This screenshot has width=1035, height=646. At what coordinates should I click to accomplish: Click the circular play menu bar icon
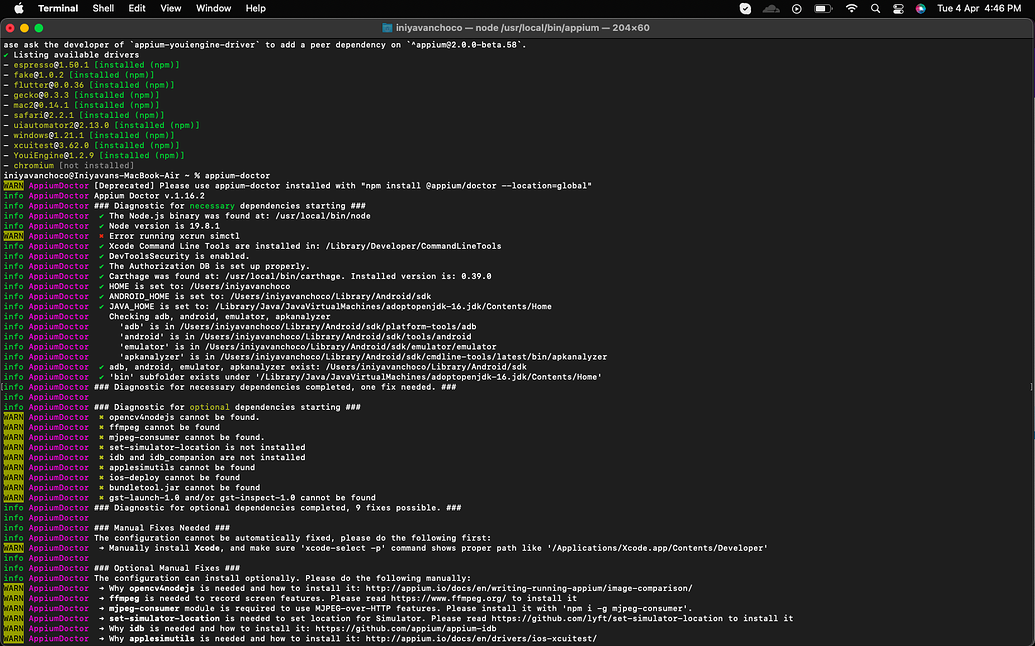click(795, 8)
